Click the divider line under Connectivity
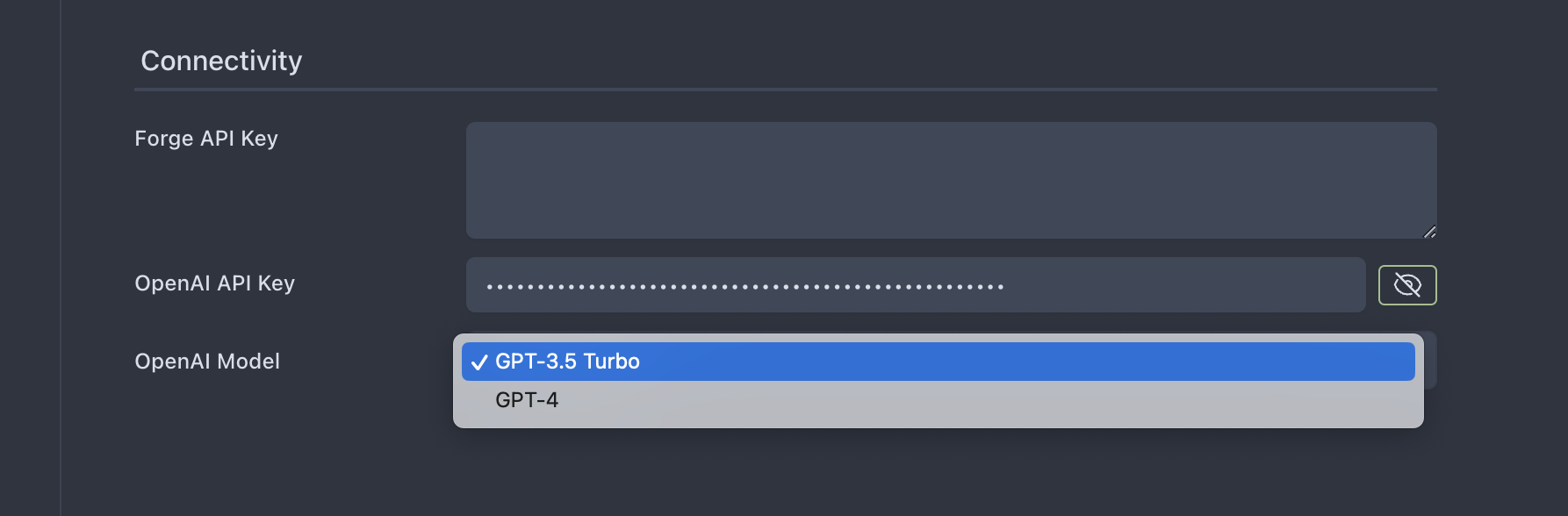 786,90
